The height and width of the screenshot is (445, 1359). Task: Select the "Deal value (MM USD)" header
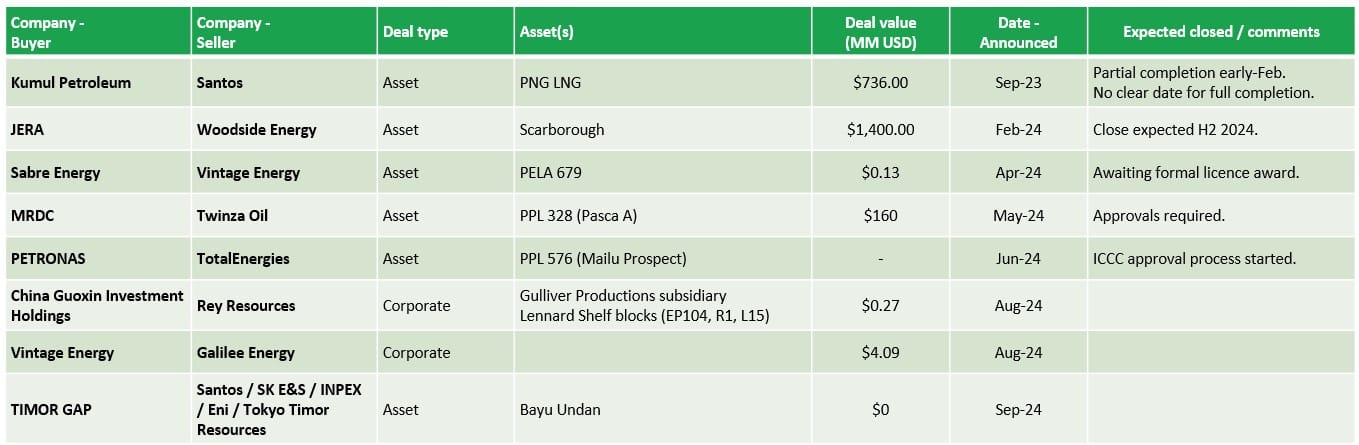880,32
